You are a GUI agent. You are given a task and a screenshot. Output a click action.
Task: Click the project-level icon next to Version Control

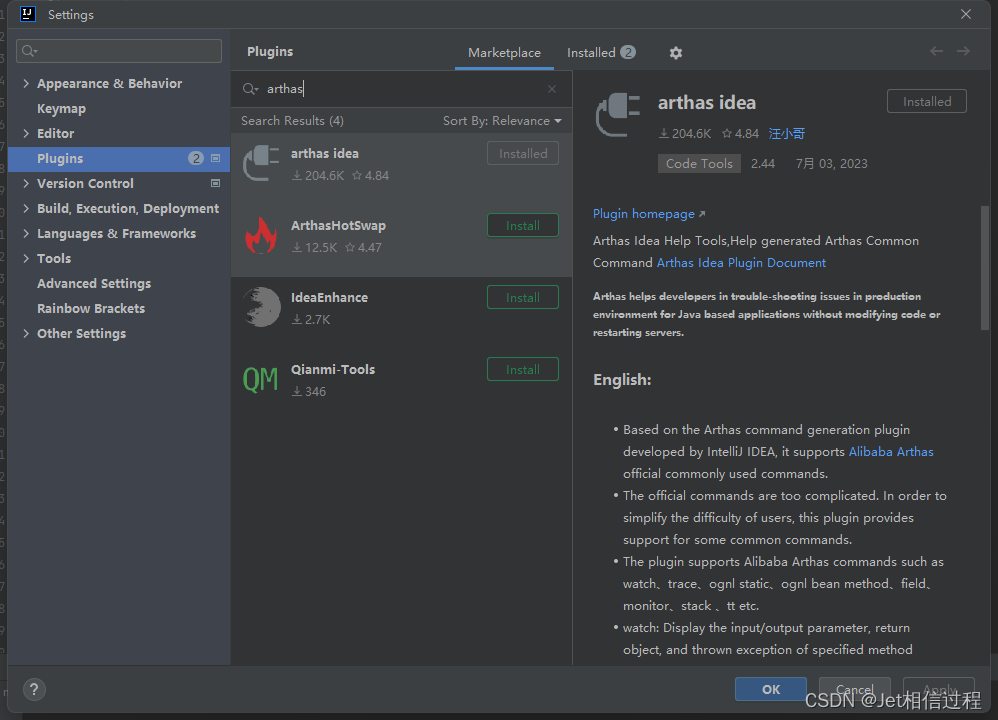tap(215, 183)
